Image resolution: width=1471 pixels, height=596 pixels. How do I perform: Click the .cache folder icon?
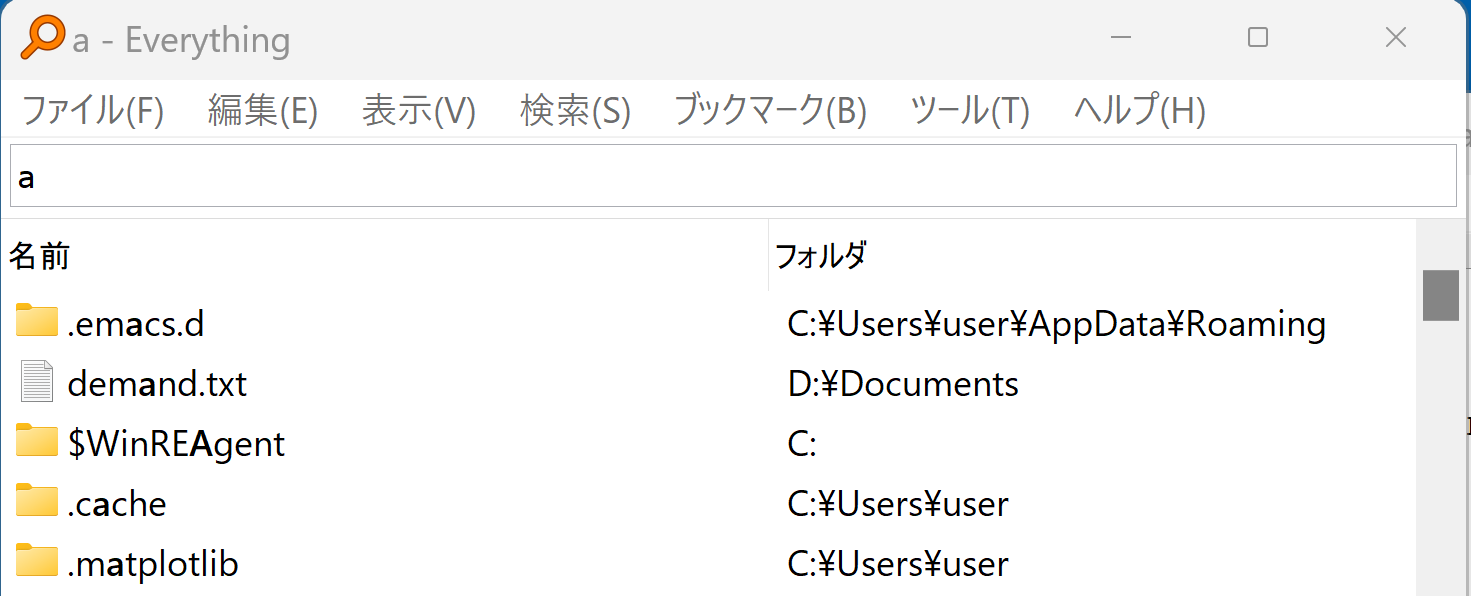(37, 502)
